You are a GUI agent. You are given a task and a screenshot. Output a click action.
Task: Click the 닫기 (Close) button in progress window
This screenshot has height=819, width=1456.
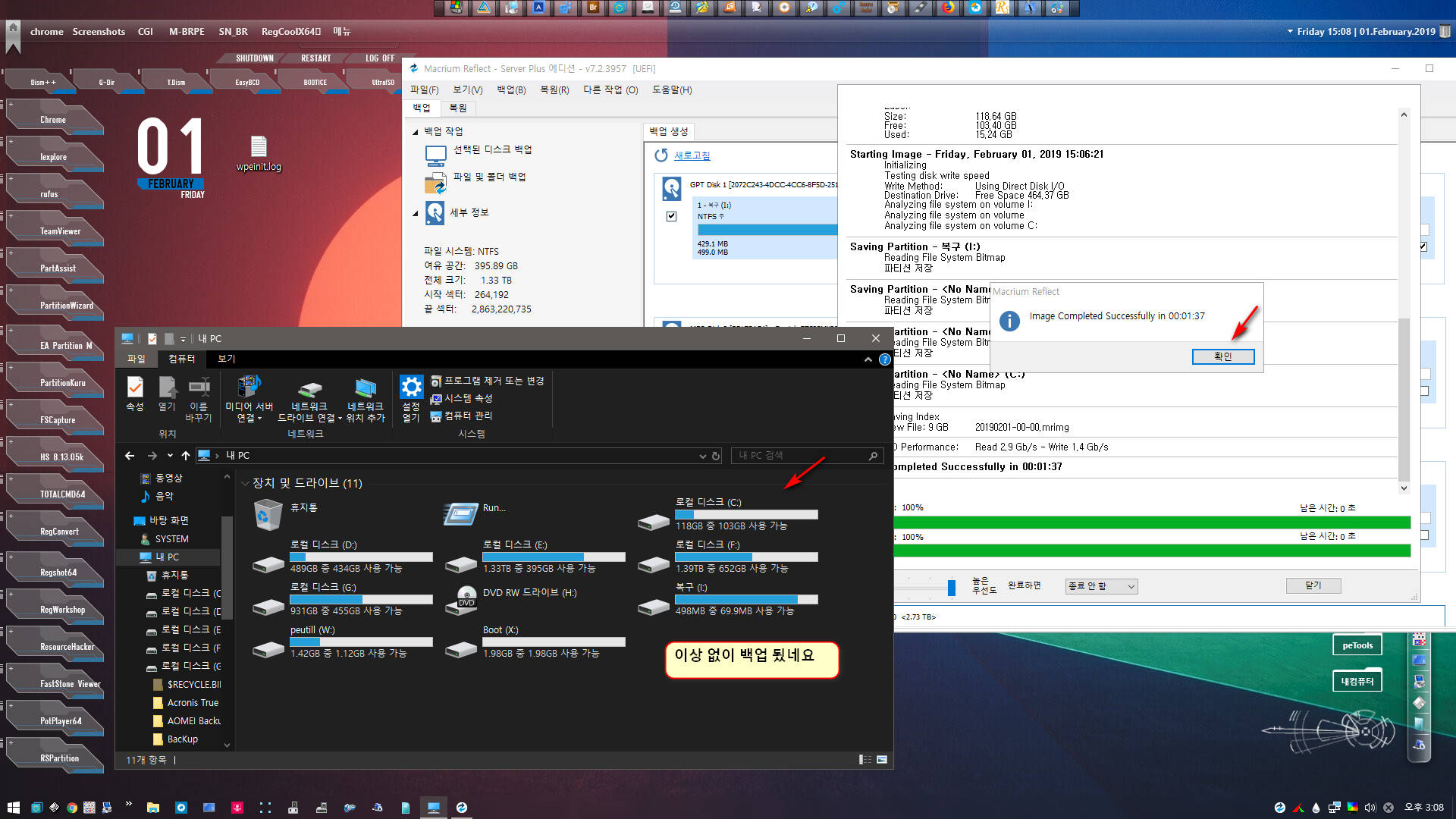[x=1313, y=585]
